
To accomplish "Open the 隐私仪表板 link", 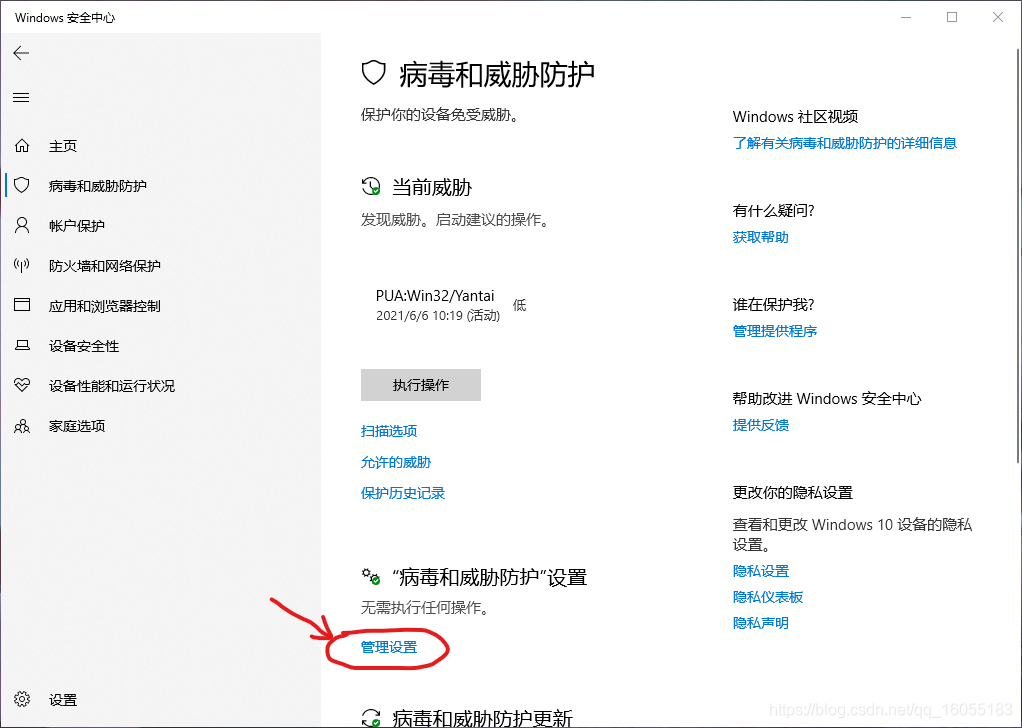I will (768, 597).
